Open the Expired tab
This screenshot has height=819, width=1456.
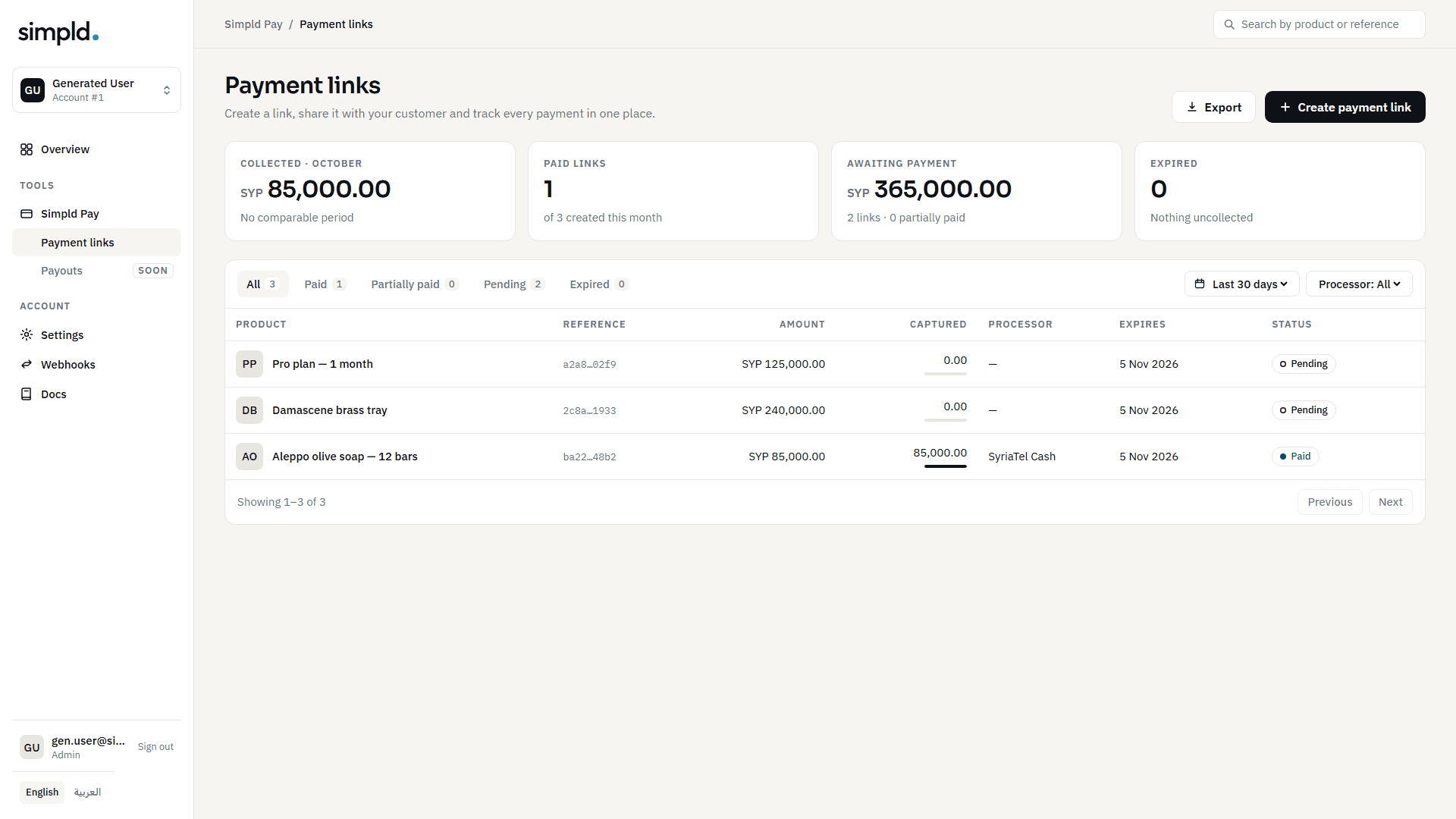pyautogui.click(x=599, y=284)
